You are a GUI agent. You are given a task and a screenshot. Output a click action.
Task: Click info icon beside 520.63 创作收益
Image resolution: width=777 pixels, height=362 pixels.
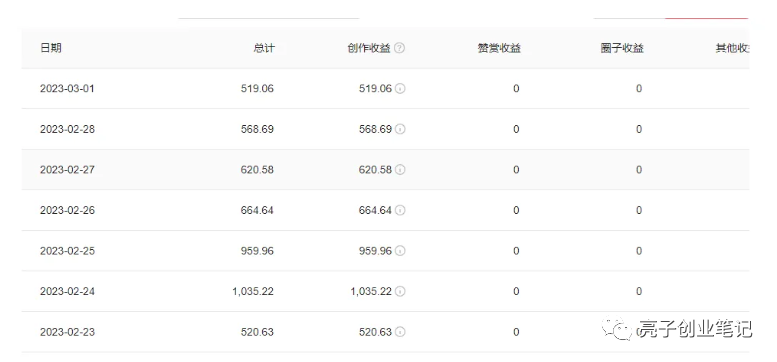[400, 332]
